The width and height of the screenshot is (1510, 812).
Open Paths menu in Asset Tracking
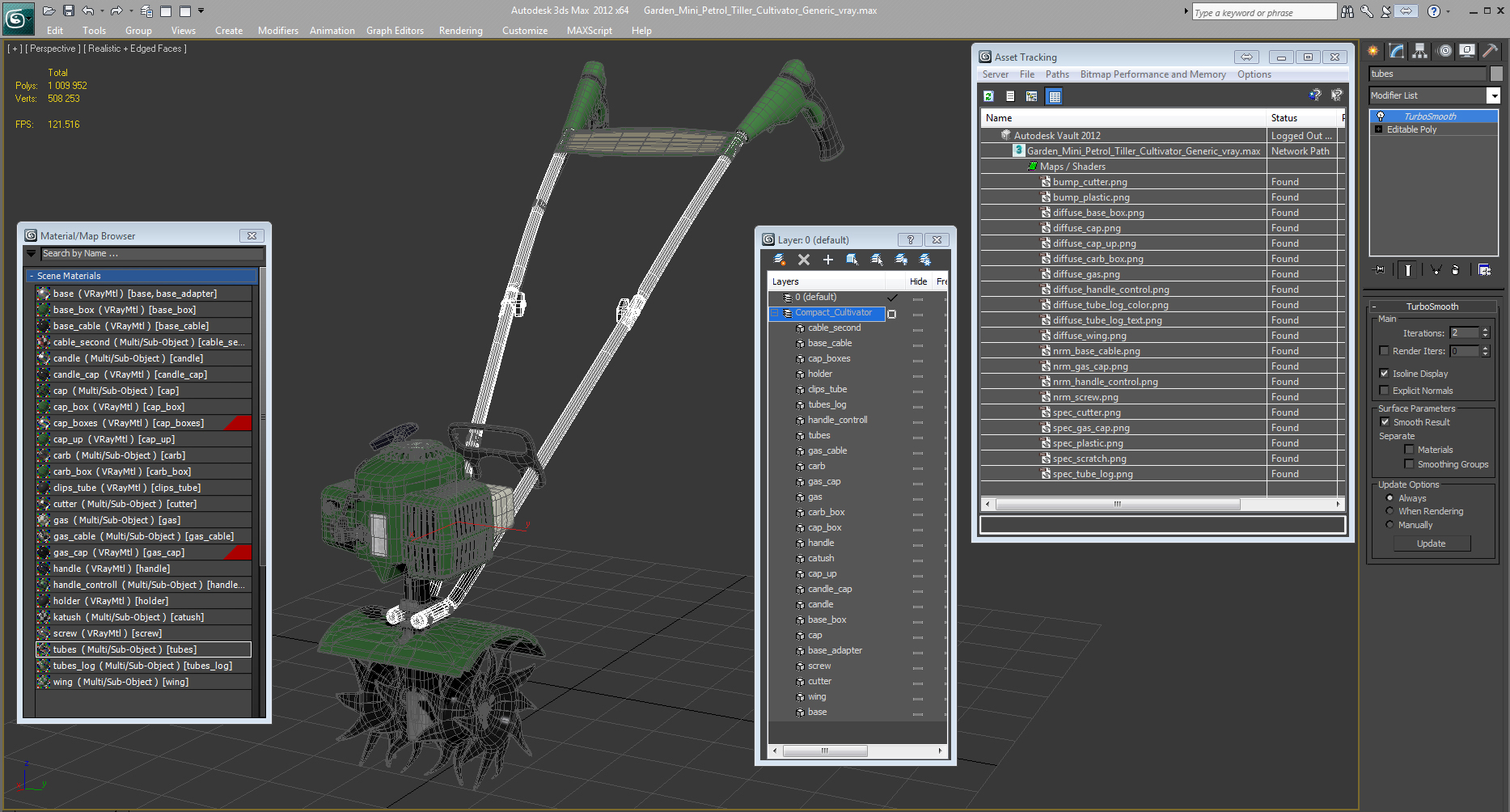point(1057,74)
